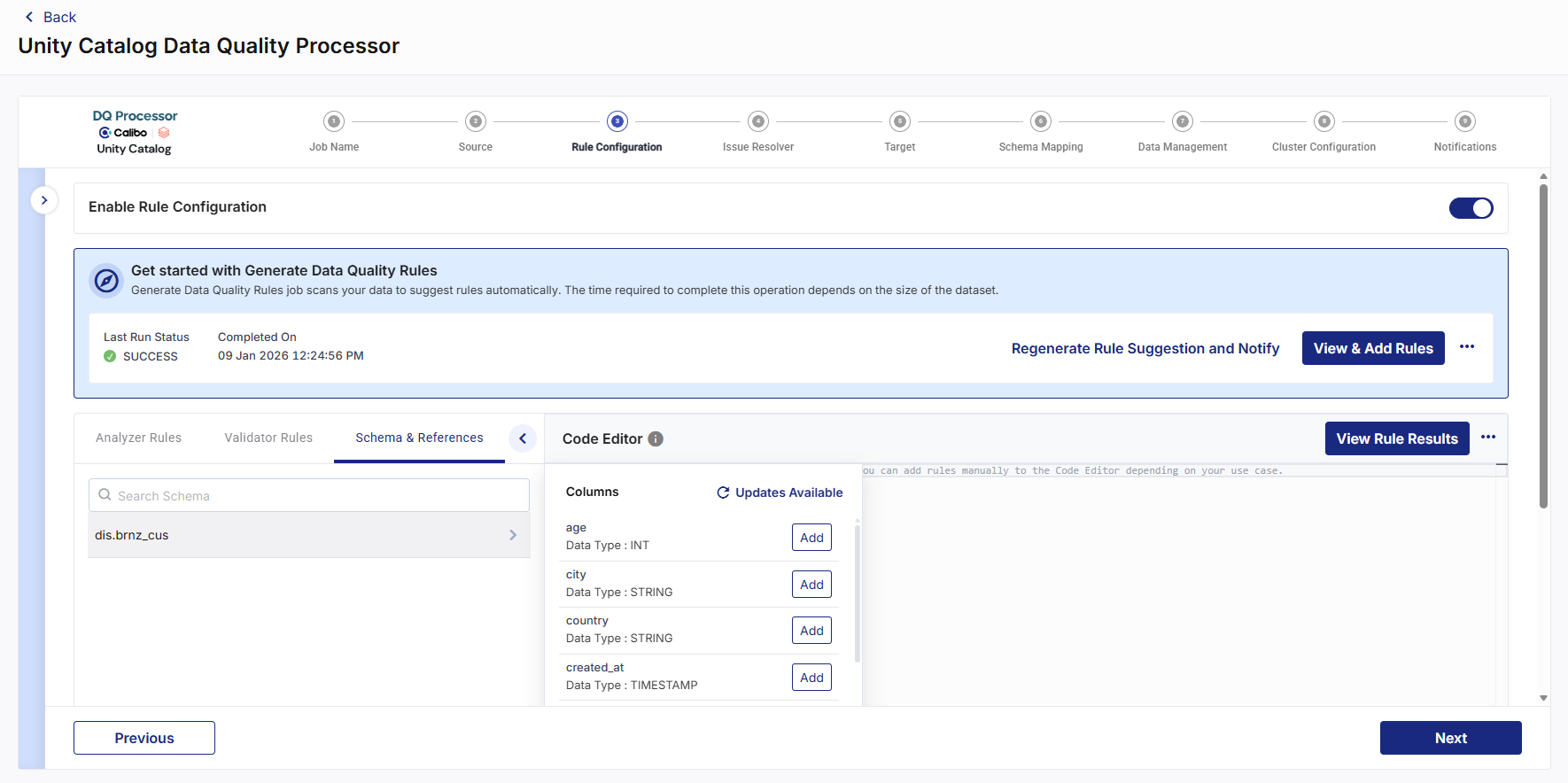This screenshot has height=783, width=1568.
Task: Expand the dis.brnz_cus table row
Action: (309, 535)
